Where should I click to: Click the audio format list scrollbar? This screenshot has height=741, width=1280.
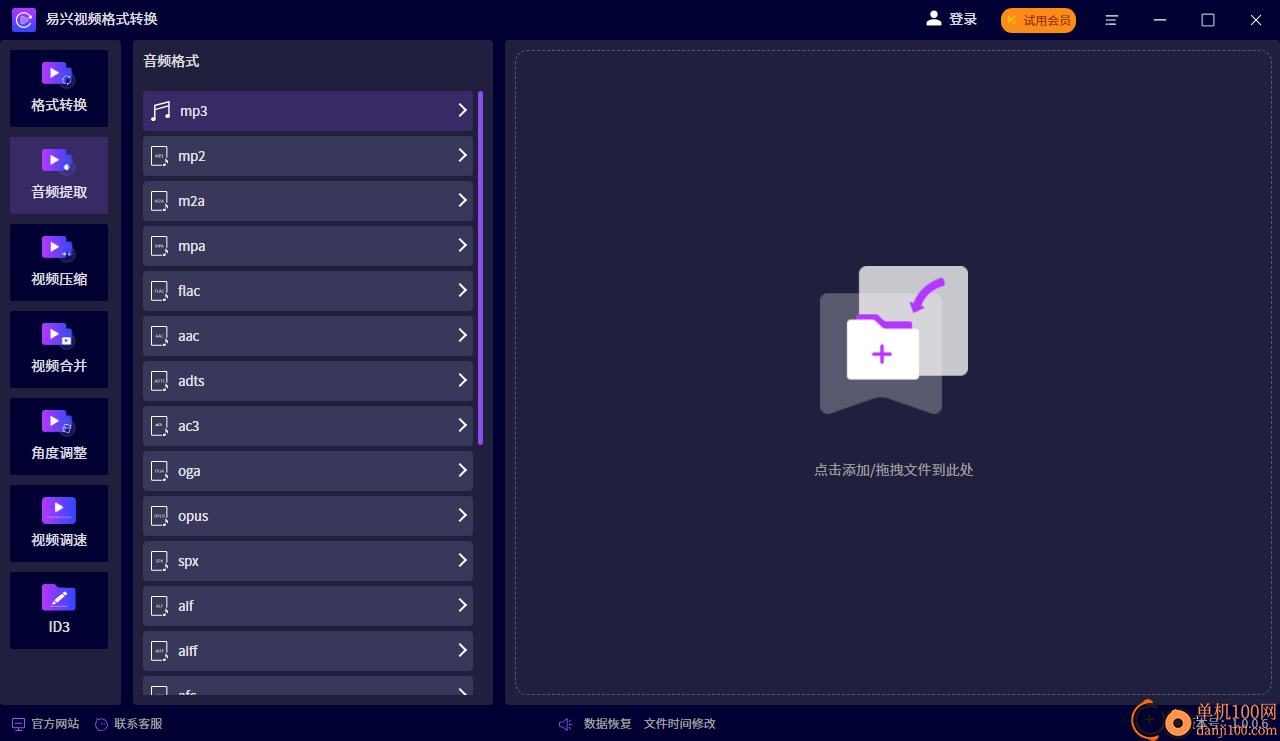coord(480,268)
